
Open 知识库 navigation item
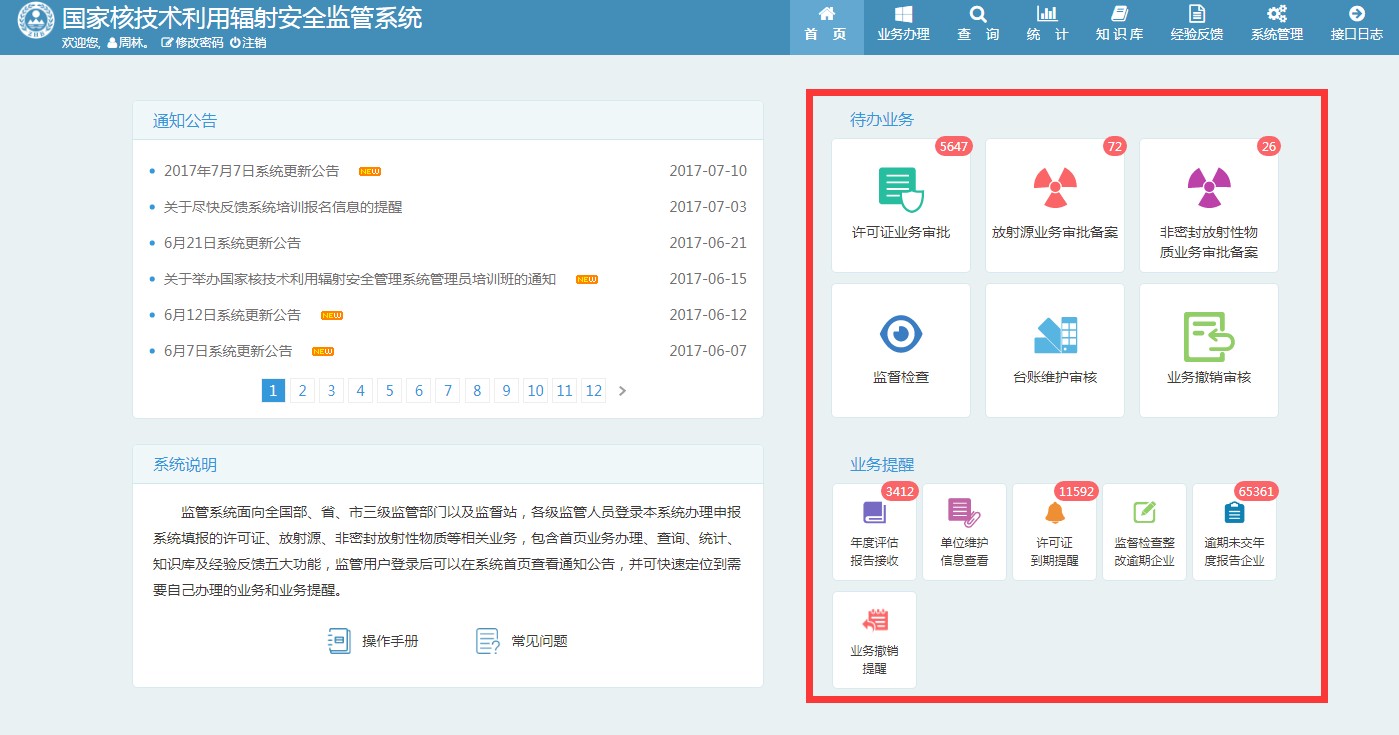pyautogui.click(x=1119, y=25)
